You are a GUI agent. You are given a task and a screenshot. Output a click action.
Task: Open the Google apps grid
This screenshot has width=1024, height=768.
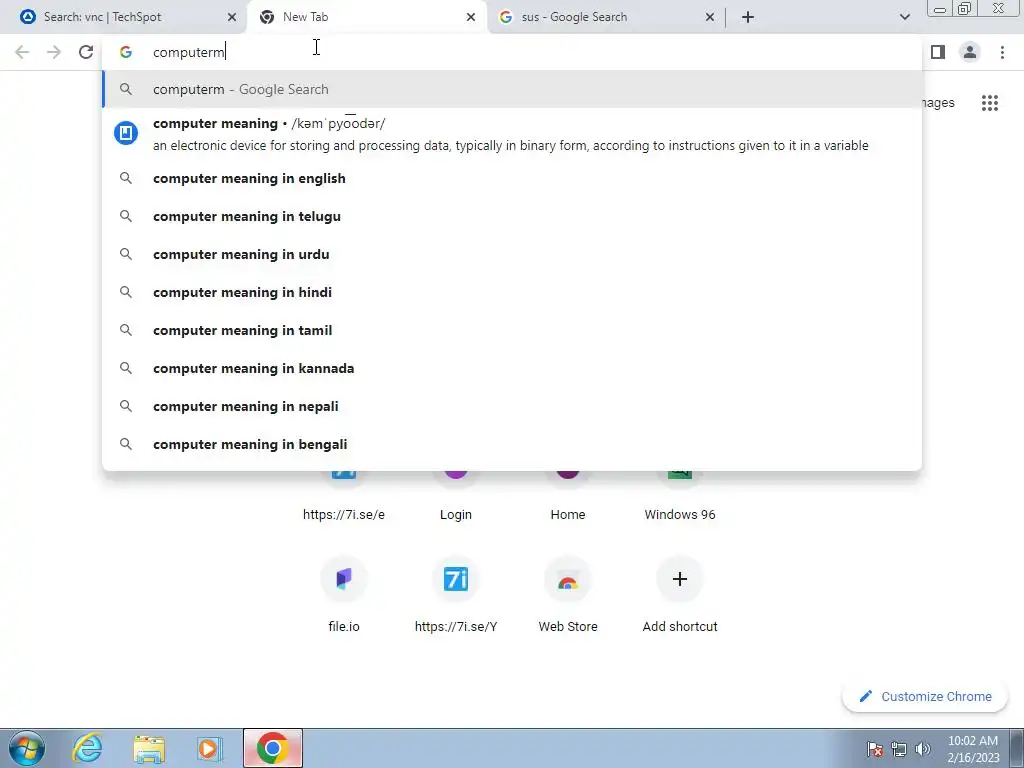990,103
